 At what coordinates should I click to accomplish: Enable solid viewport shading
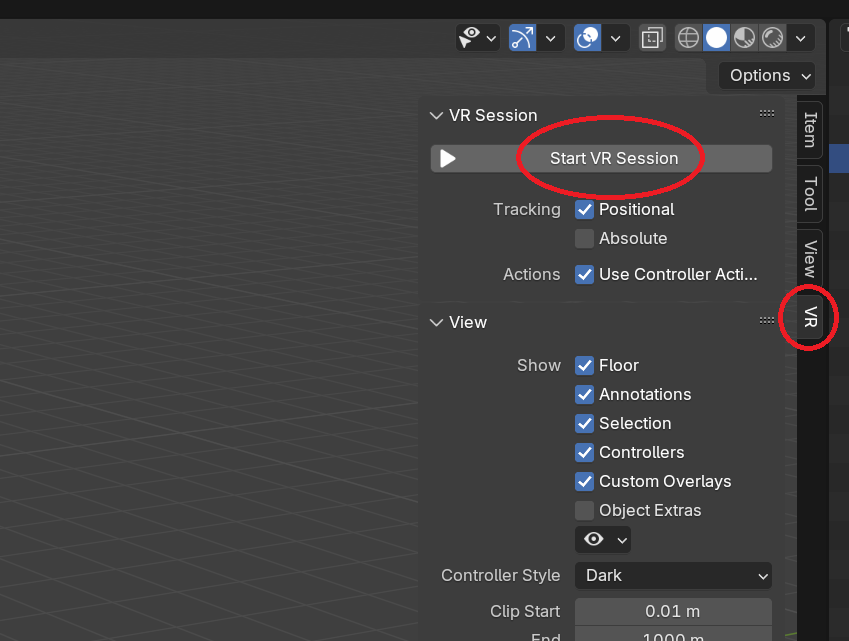click(x=716, y=37)
